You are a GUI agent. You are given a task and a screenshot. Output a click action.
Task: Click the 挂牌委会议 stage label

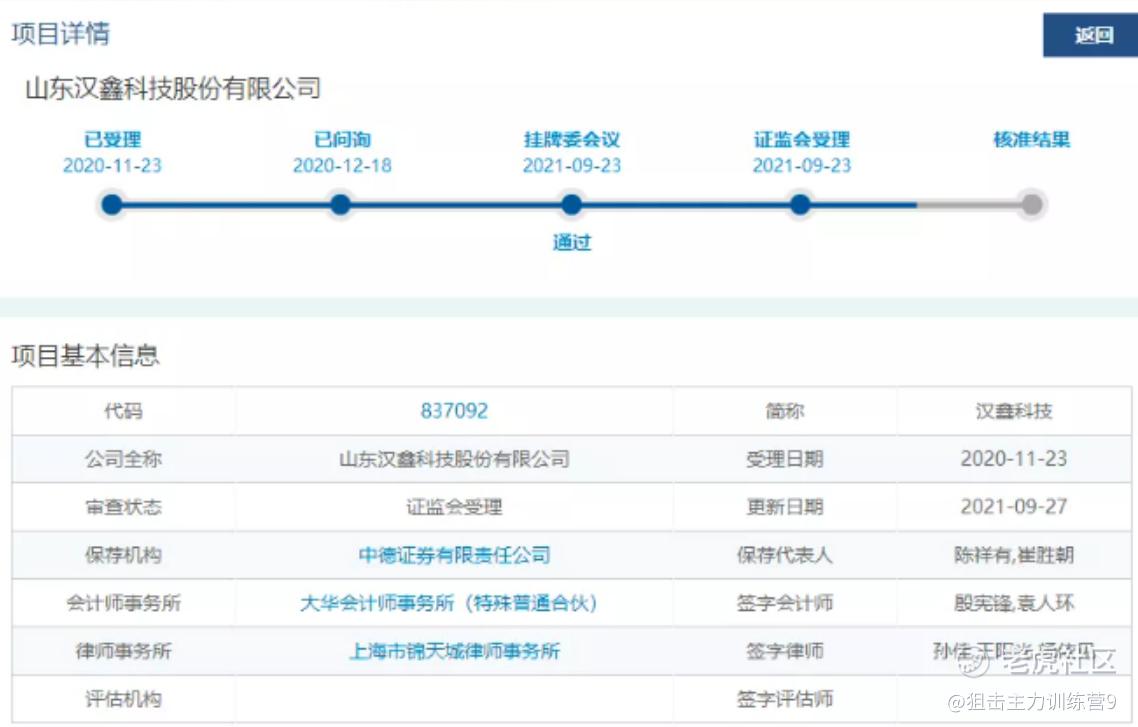(572, 139)
